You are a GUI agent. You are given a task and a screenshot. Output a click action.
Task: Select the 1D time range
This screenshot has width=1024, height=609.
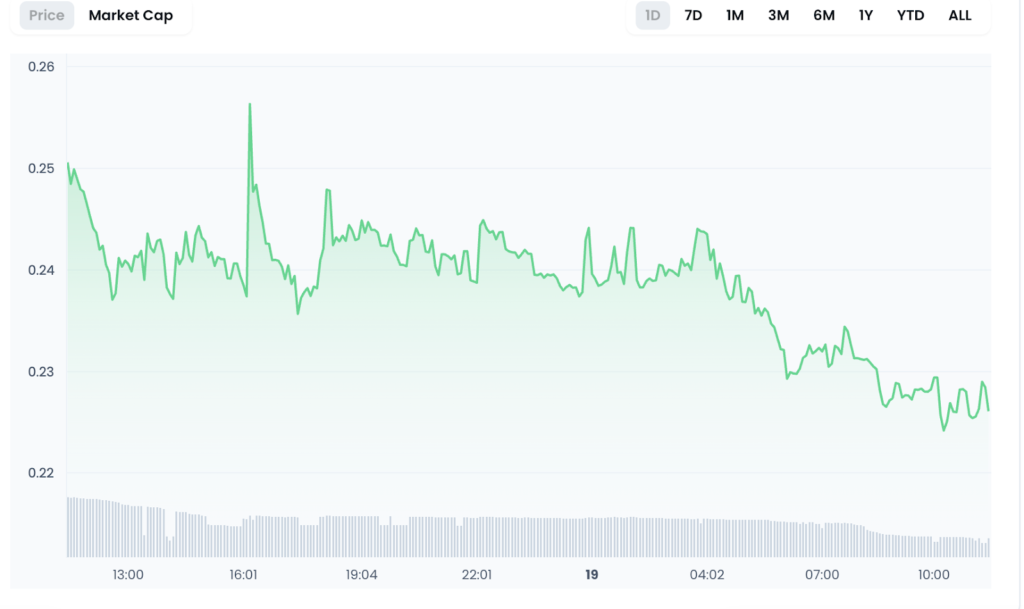tap(653, 16)
